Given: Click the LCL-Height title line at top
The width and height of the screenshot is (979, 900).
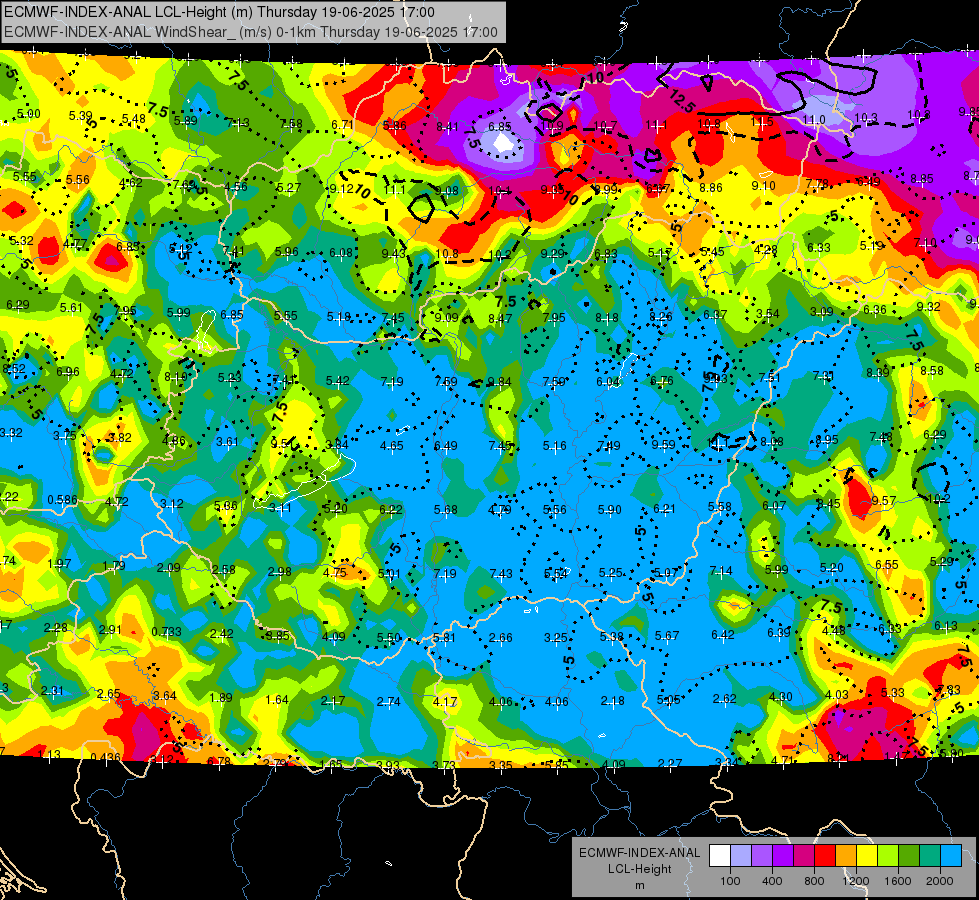Looking at the screenshot, I should (219, 12).
